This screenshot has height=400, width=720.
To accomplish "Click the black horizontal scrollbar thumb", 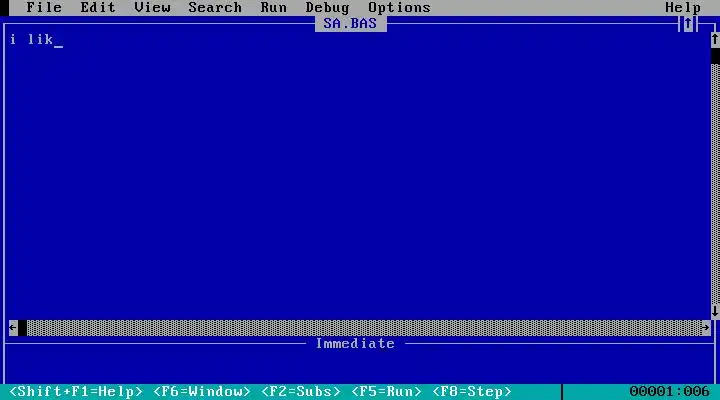I will coord(22,327).
